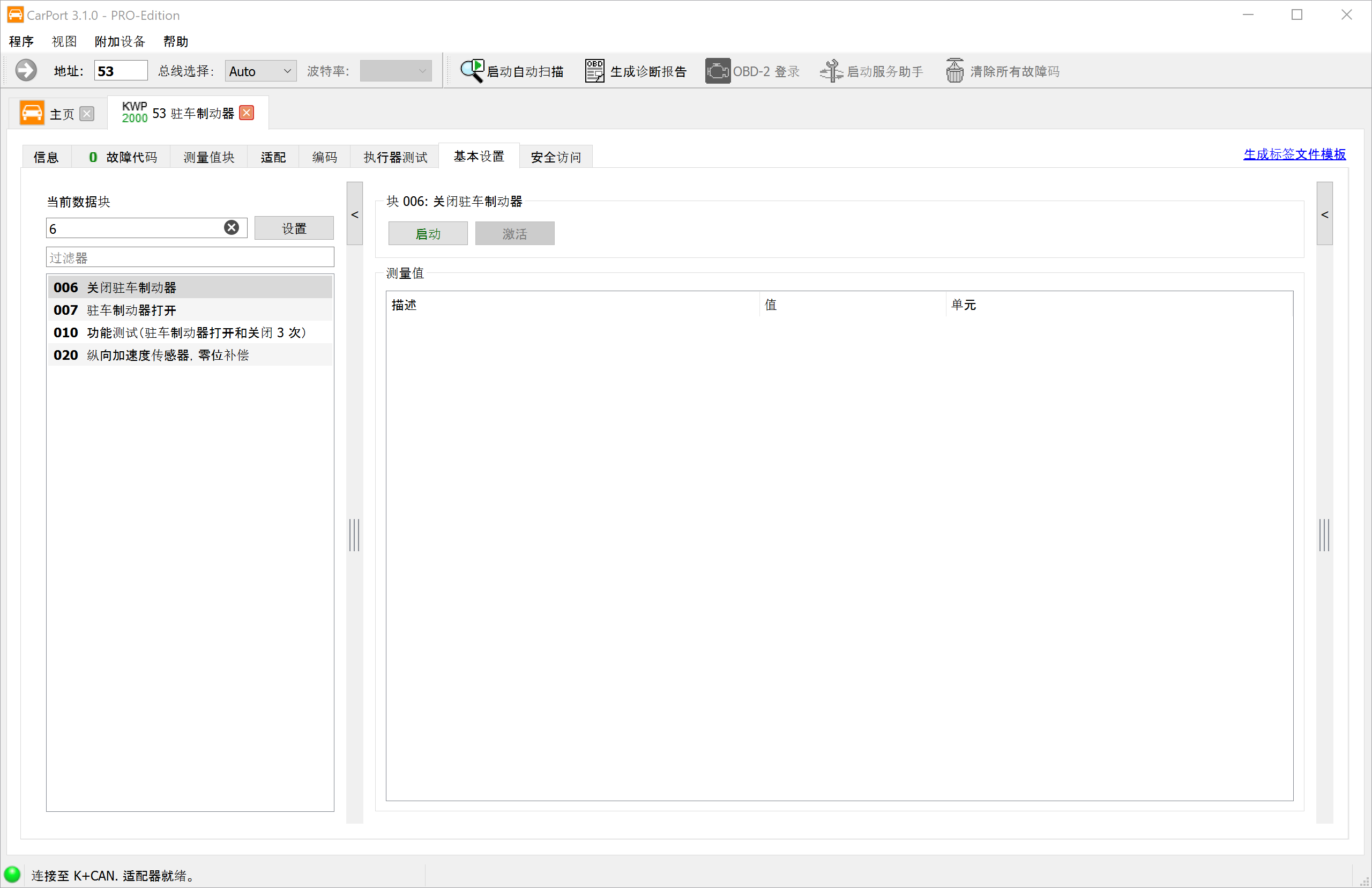Minimize the CarPort window

pos(1248,14)
